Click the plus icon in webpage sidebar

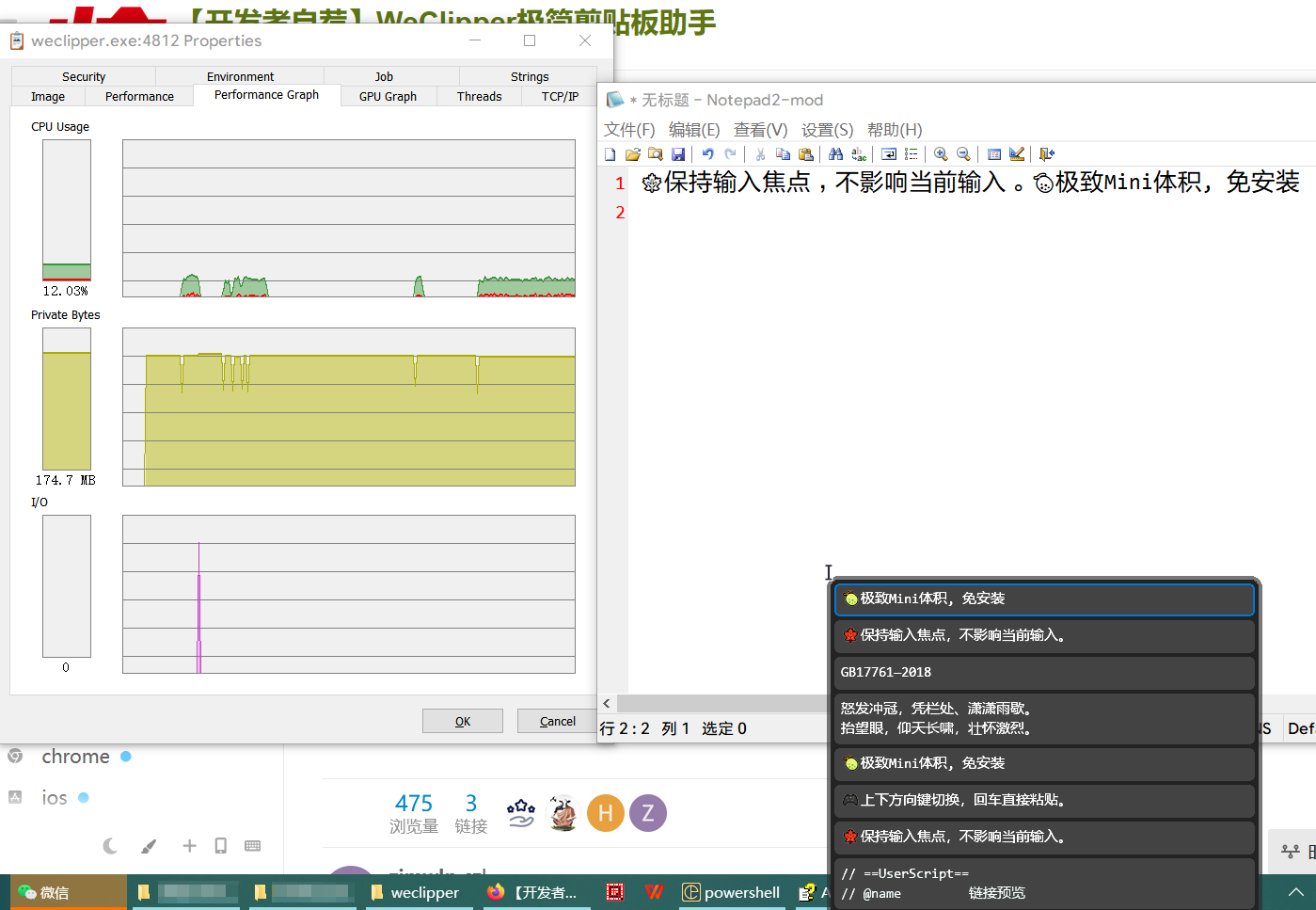coord(189,846)
